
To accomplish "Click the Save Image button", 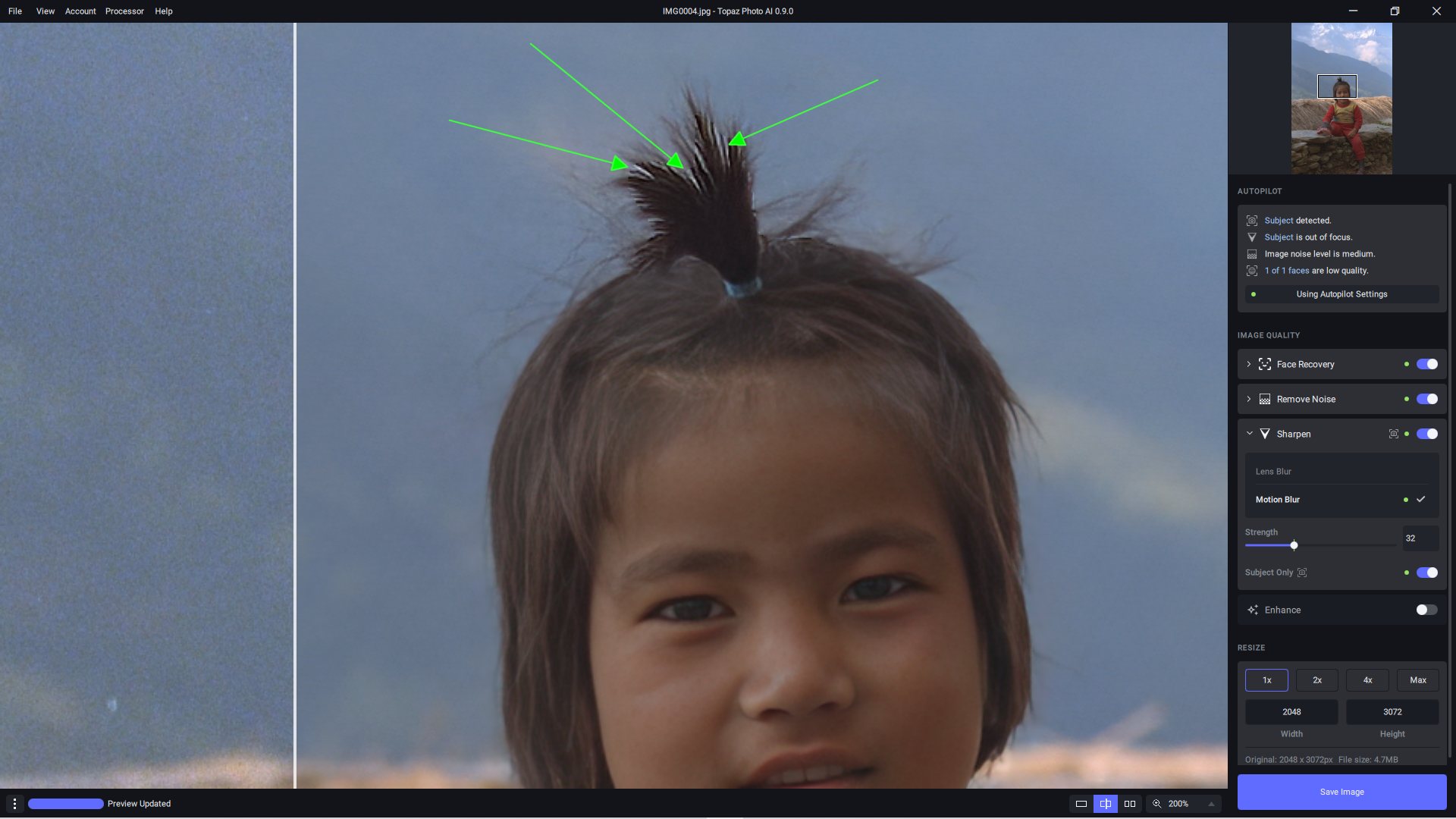I will (1341, 792).
